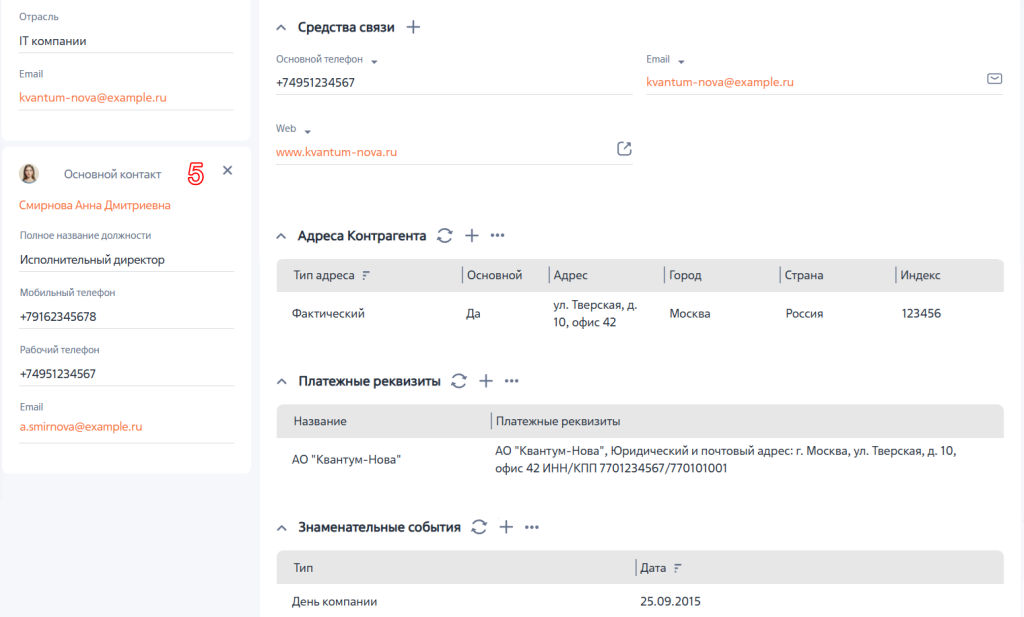Edit the Полное название должности field
The width and height of the screenshot is (1024, 617).
(127, 260)
